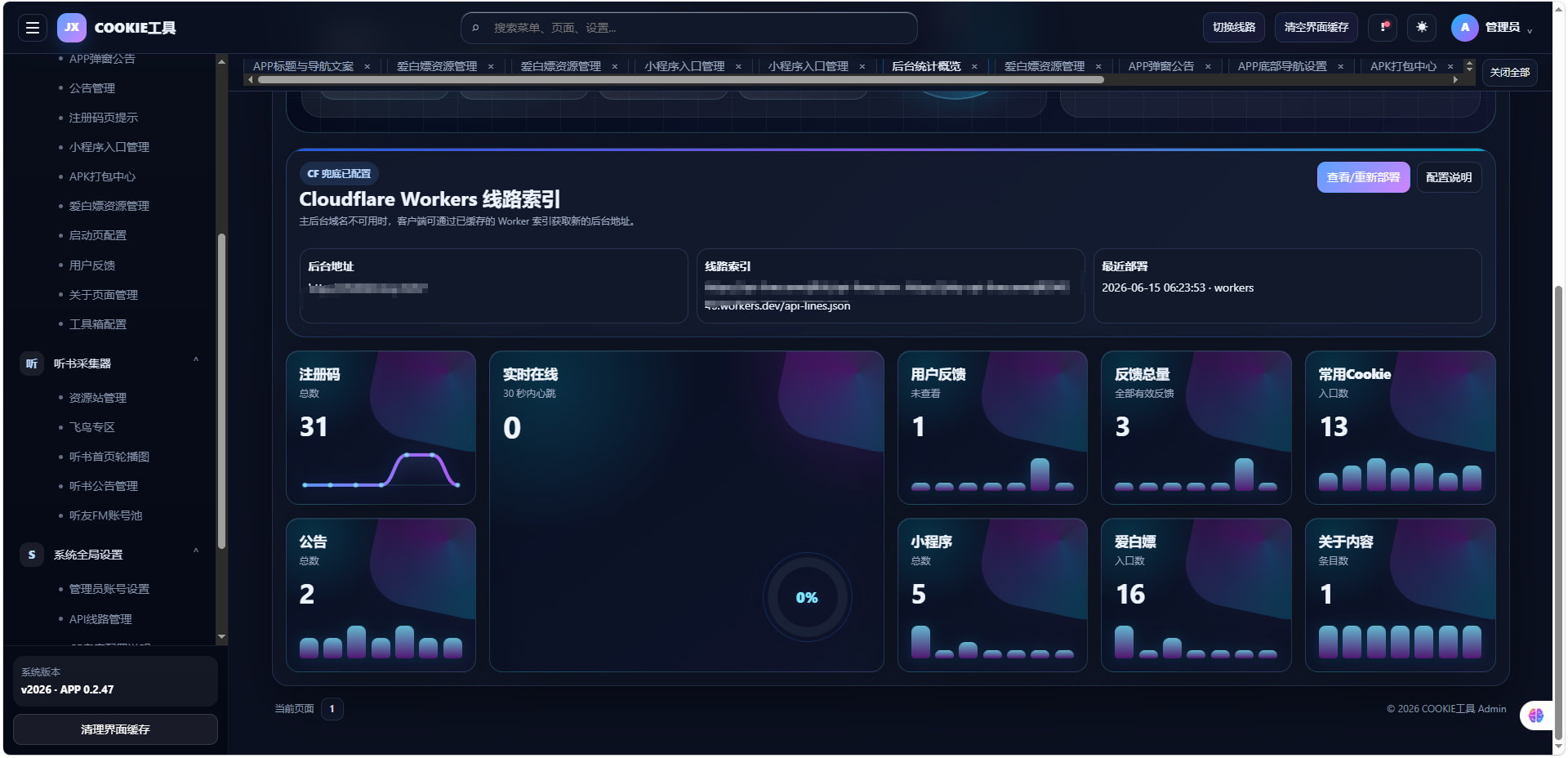
Task: Click the sidebar scroll down arrow
Action: tap(221, 636)
